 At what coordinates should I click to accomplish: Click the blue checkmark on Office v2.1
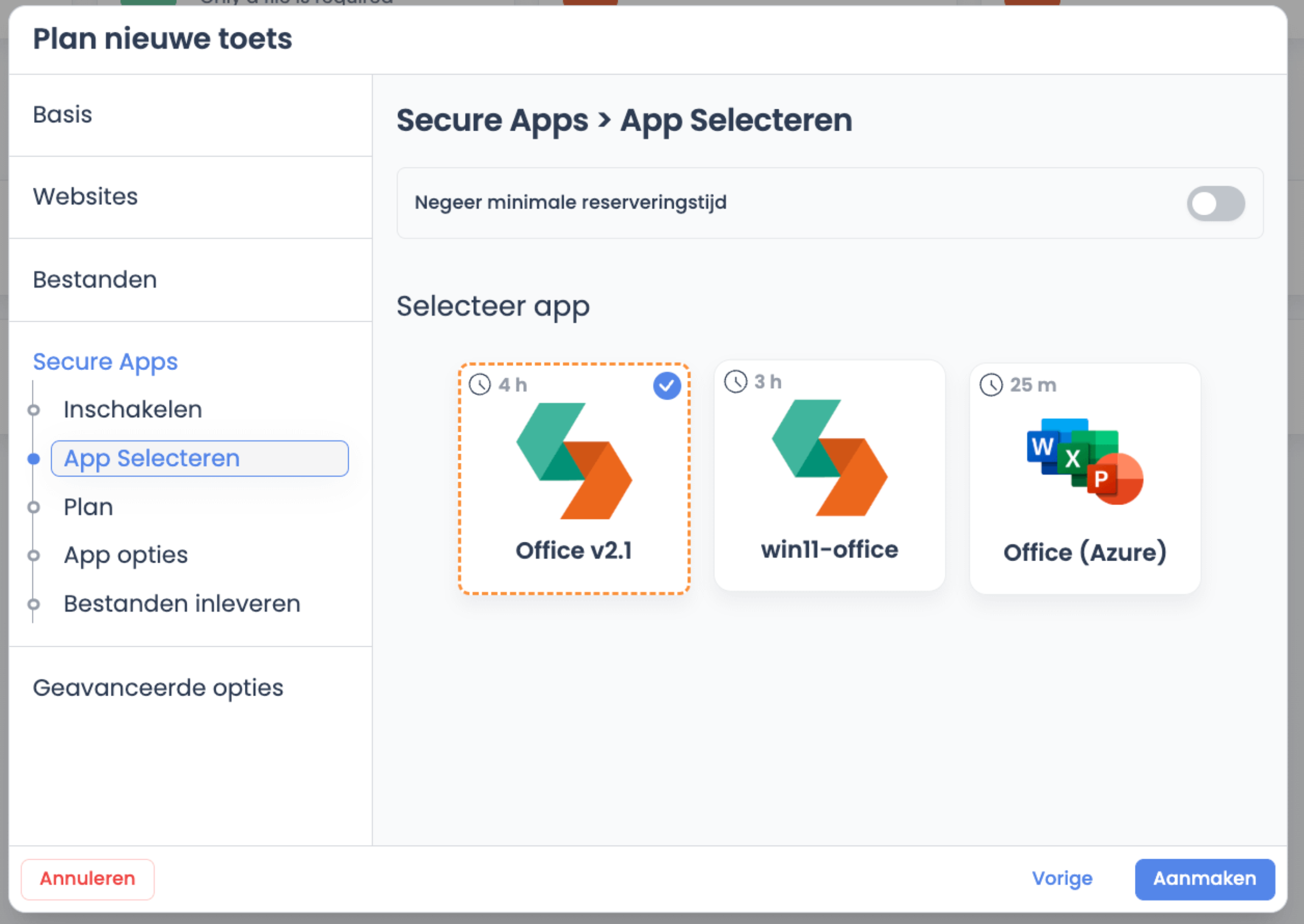pyautogui.click(x=667, y=386)
